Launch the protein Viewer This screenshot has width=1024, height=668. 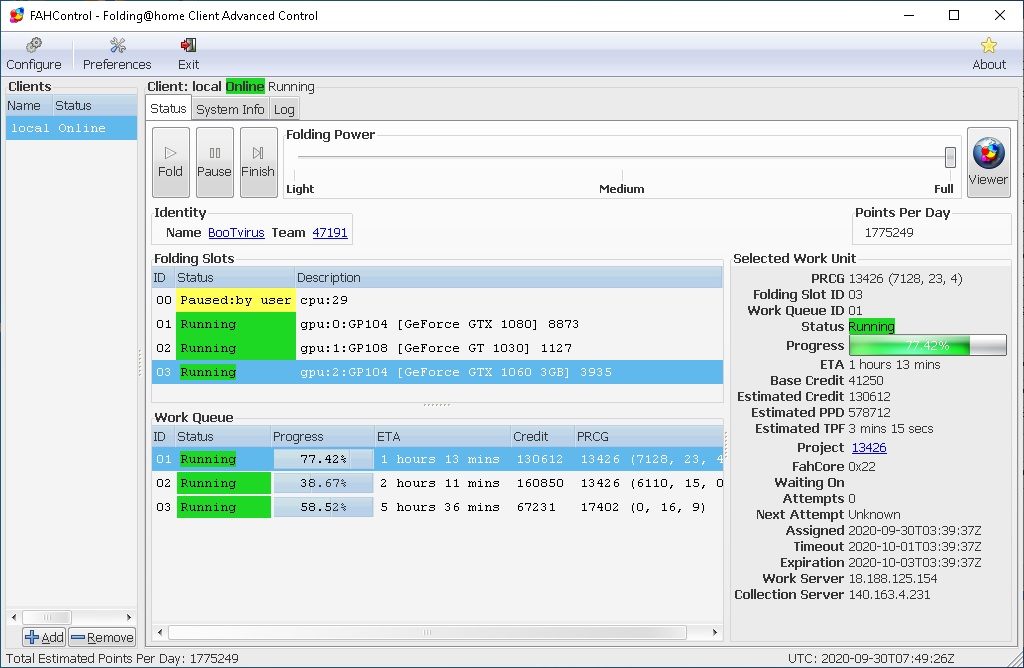point(988,162)
